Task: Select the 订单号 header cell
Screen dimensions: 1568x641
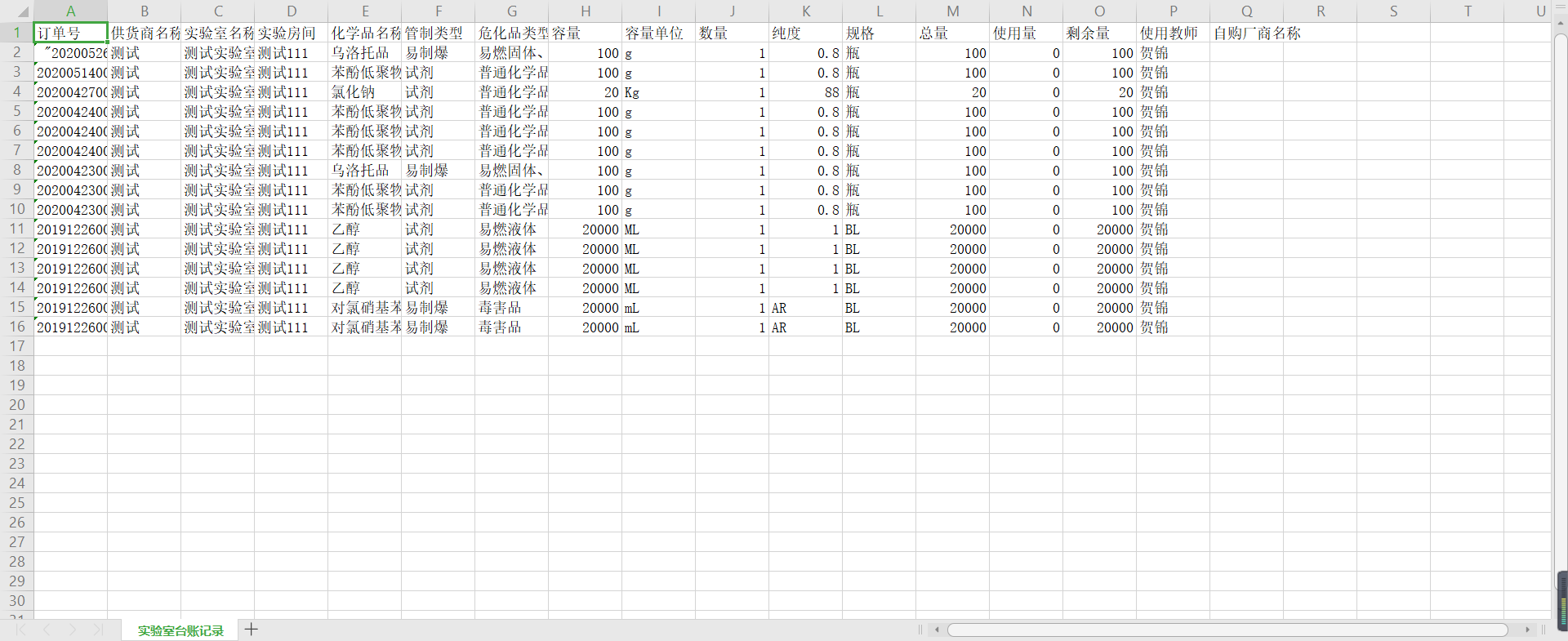Action: pos(71,33)
